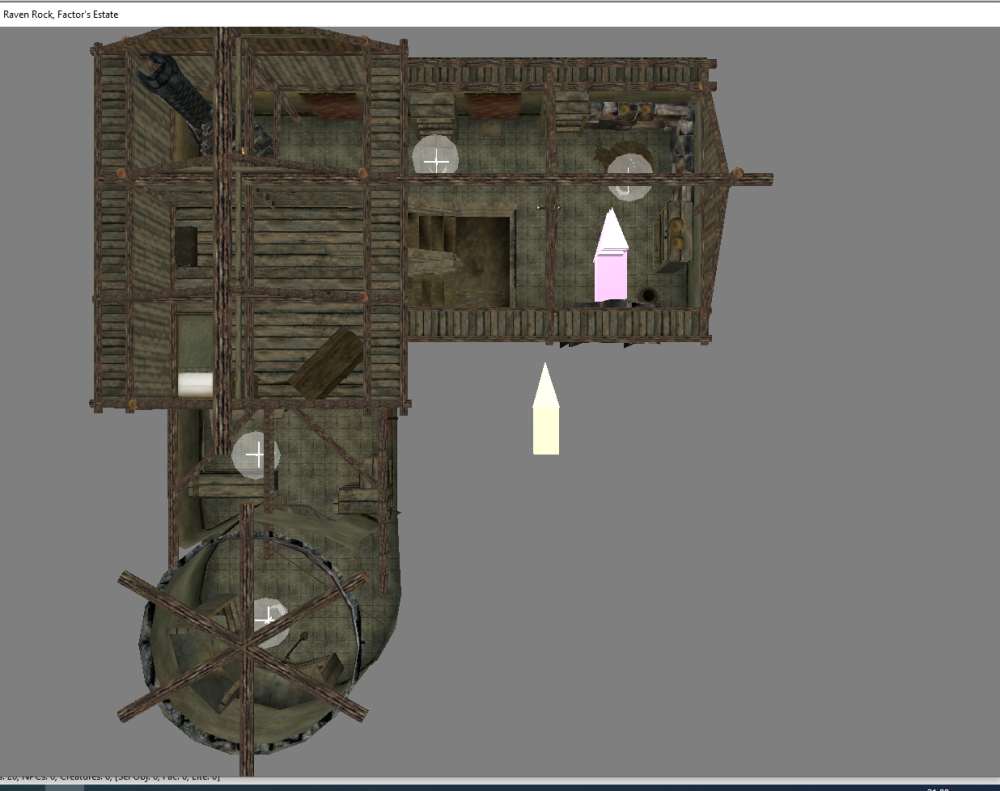This screenshot has width=1000, height=791.
Task: Select light marker sphere beside the pink marker
Action: 629,177
